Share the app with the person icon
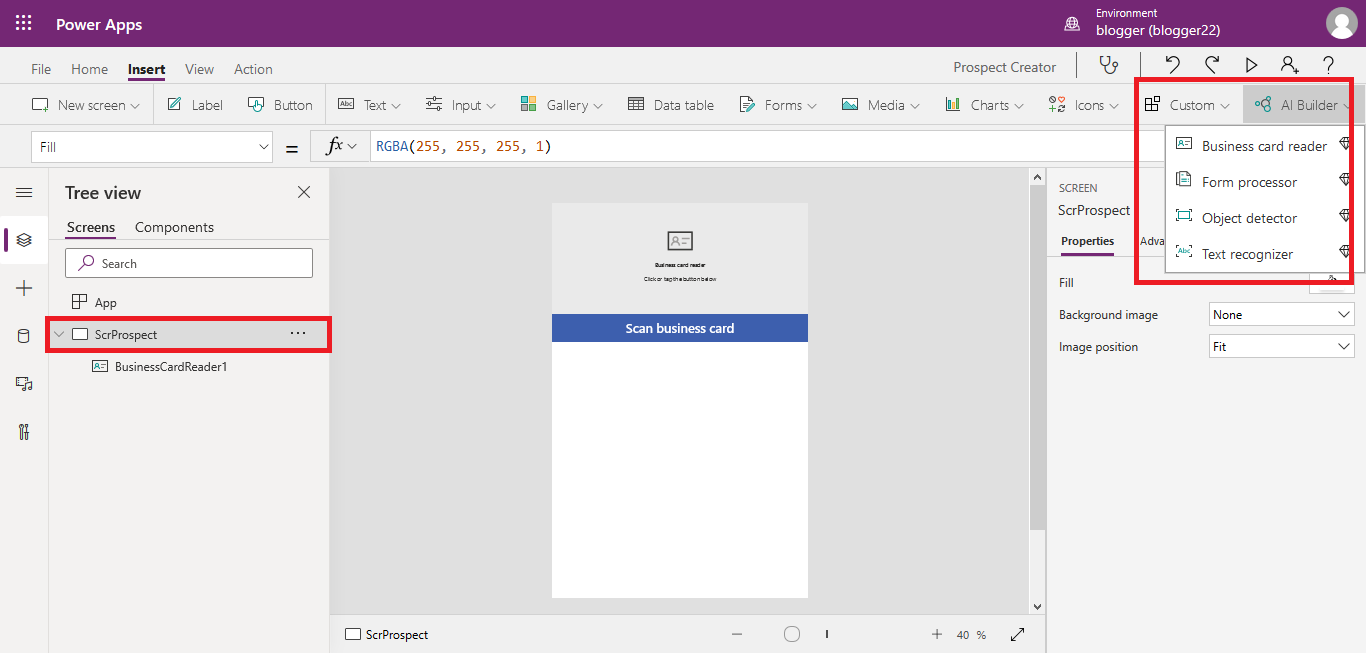This screenshot has width=1366, height=653. coord(1290,65)
